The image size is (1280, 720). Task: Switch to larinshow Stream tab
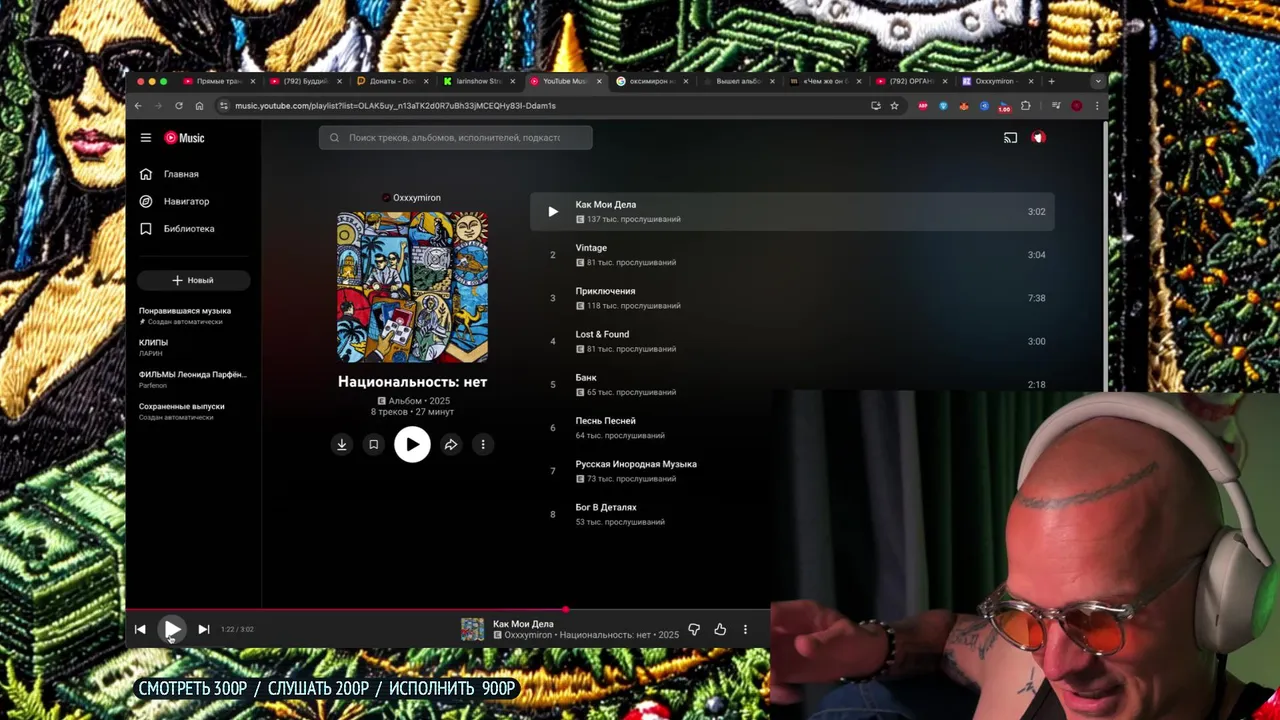(x=479, y=81)
